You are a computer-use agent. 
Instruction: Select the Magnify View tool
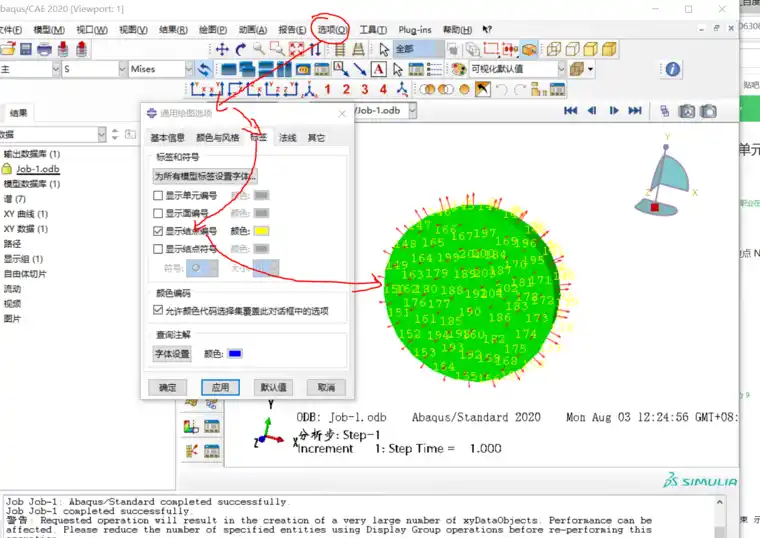(x=259, y=48)
